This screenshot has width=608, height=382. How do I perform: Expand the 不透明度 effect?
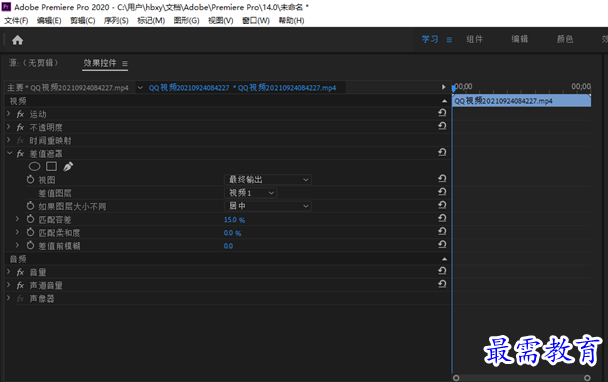[9, 127]
